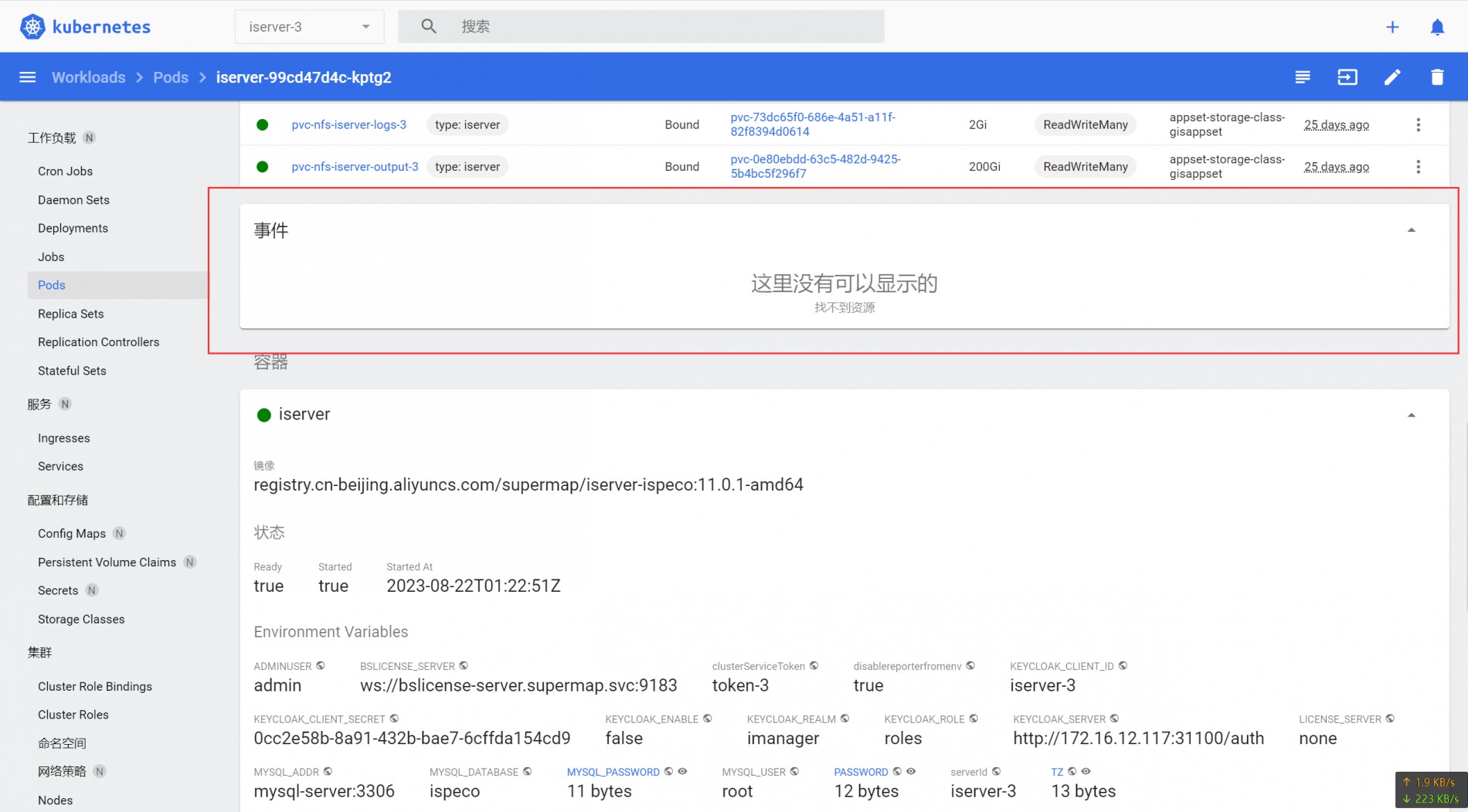Open Nodes in sidebar
The image size is (1468, 812).
tap(55, 800)
